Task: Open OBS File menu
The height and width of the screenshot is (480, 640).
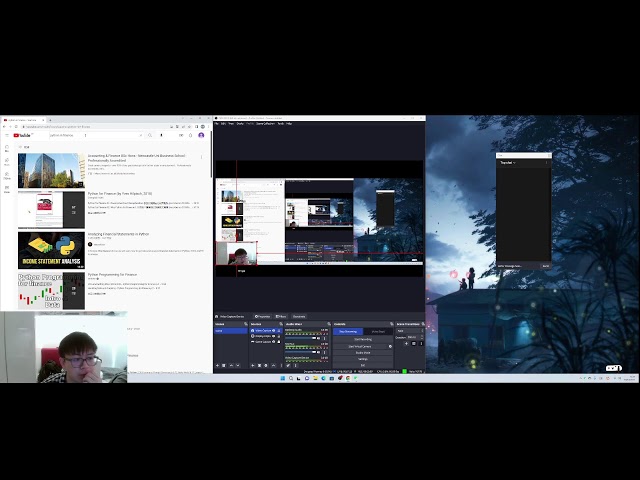Action: click(x=217, y=123)
